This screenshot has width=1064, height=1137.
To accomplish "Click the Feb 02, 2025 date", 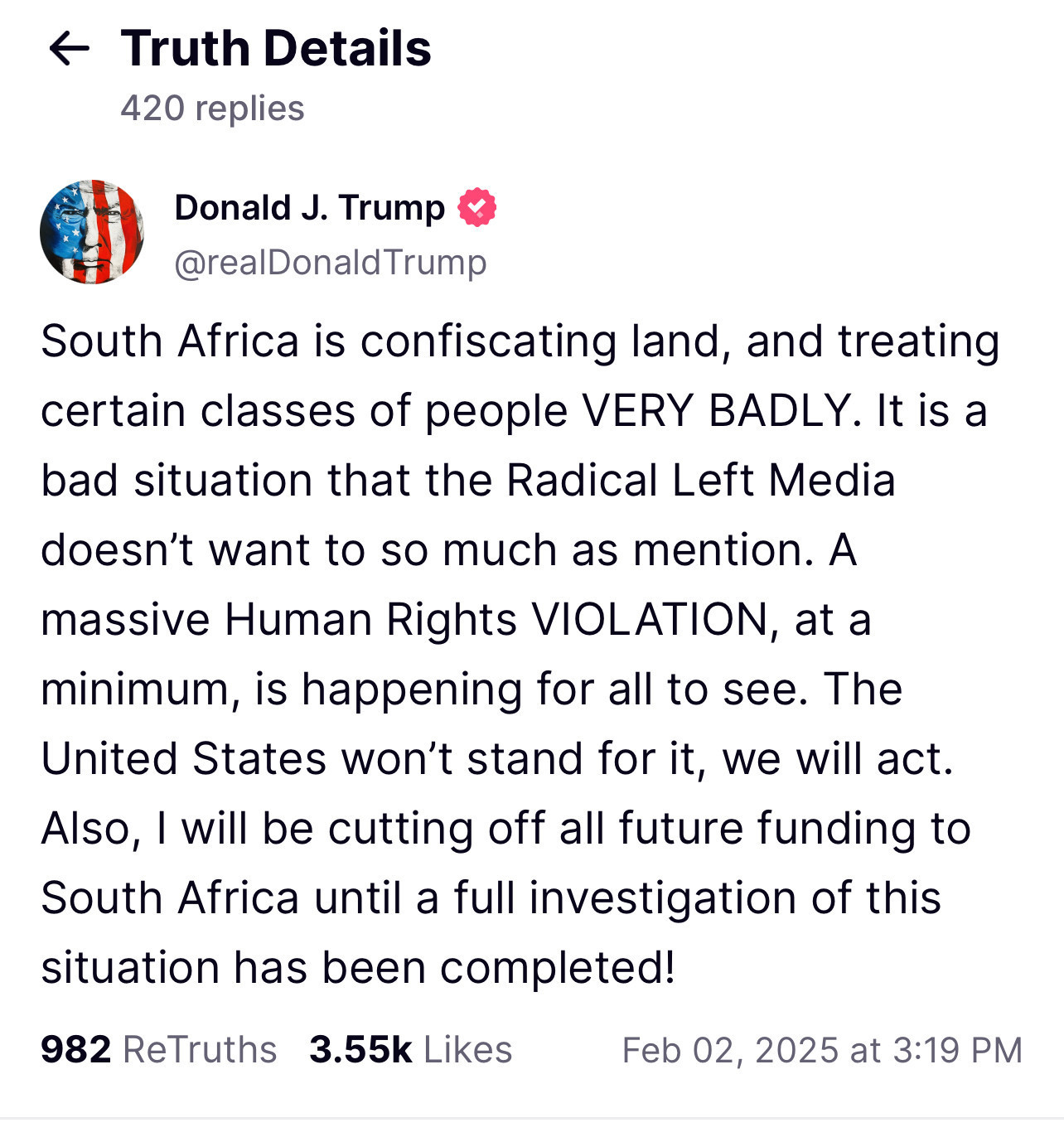I will pos(731,1050).
